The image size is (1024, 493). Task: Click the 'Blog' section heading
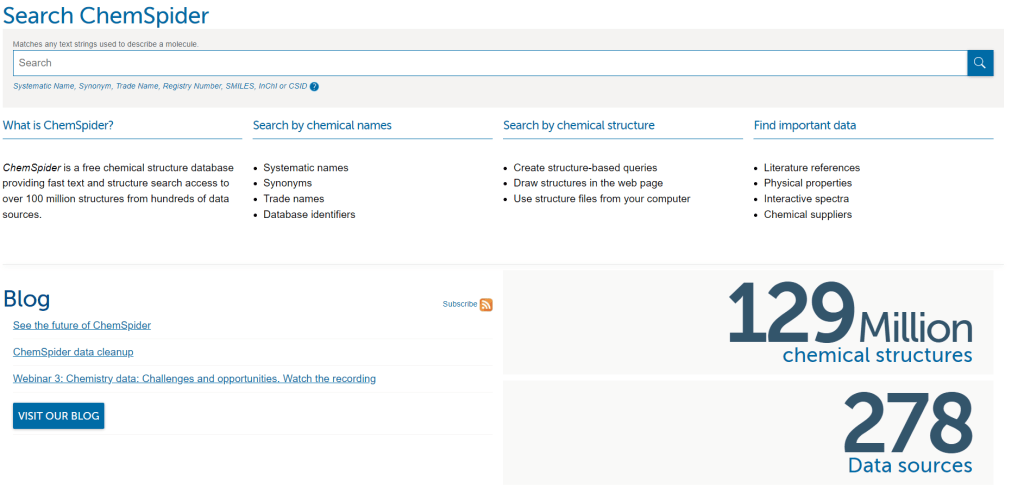[26, 299]
